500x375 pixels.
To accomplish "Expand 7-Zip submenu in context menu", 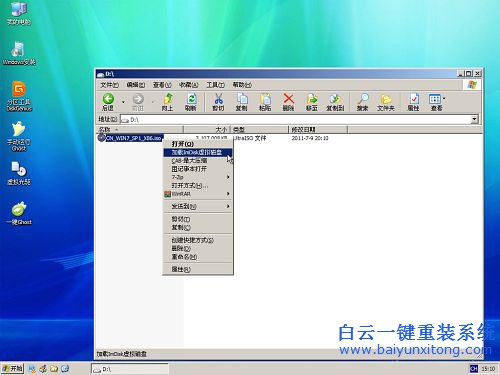I will click(x=197, y=177).
